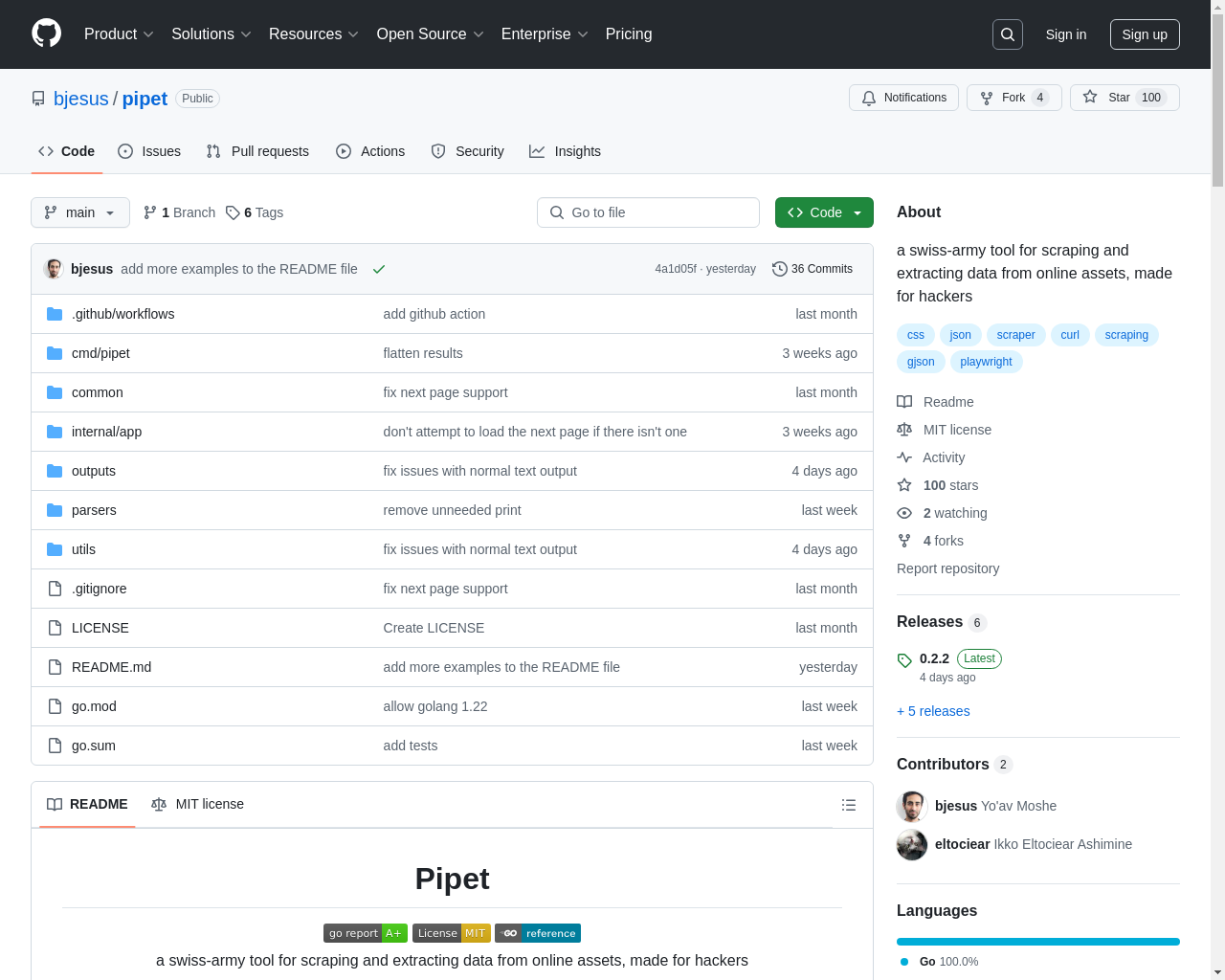Image resolution: width=1225 pixels, height=980 pixels.
Task: Open the go.mod file
Action: [94, 706]
